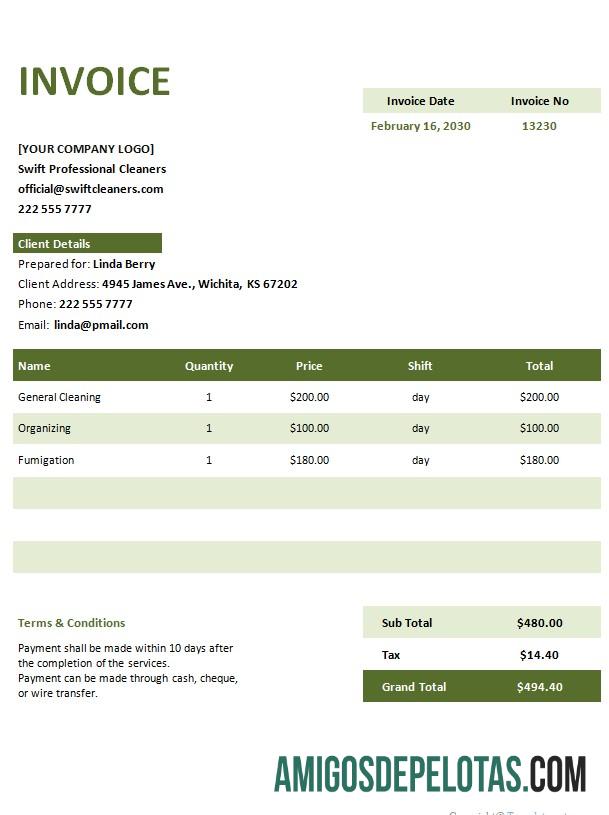Click the linda@pmail.com email address
Image resolution: width=609 pixels, height=815 pixels.
[x=101, y=325]
